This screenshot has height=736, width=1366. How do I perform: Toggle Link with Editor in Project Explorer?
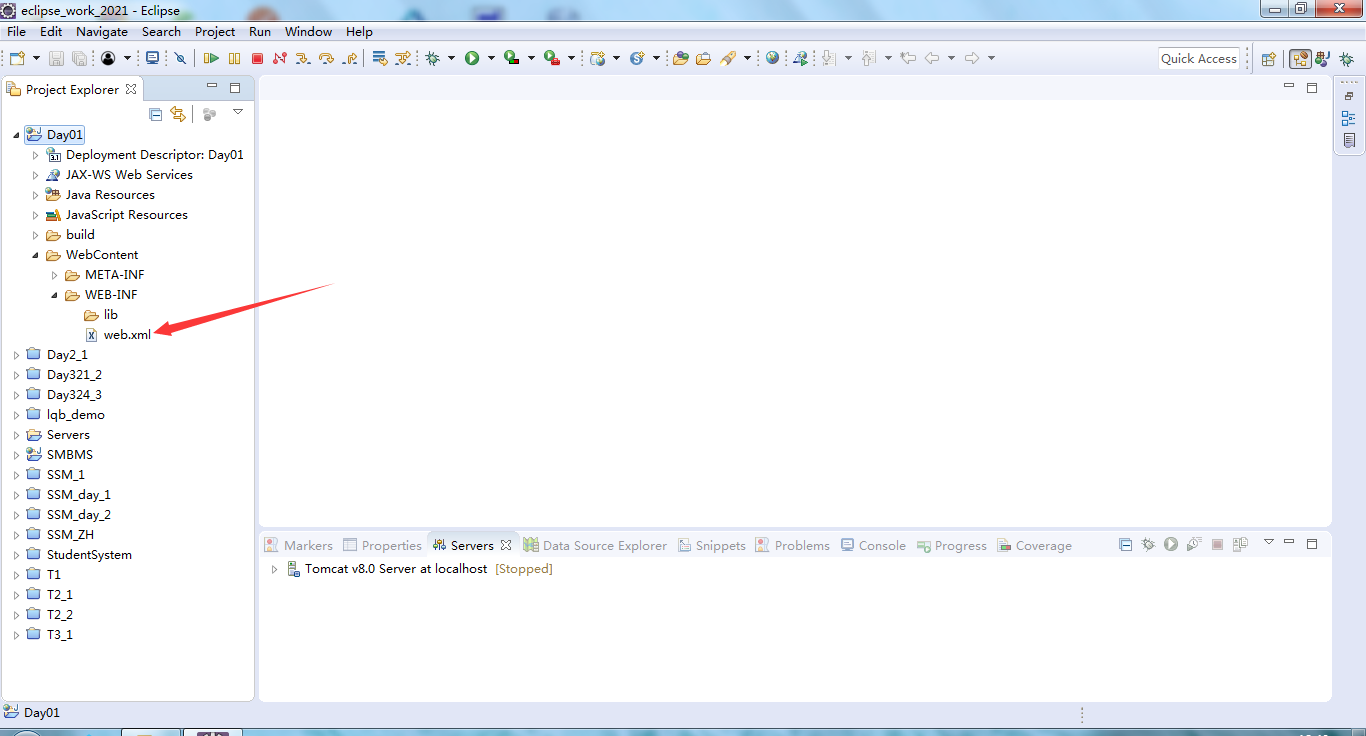(178, 114)
